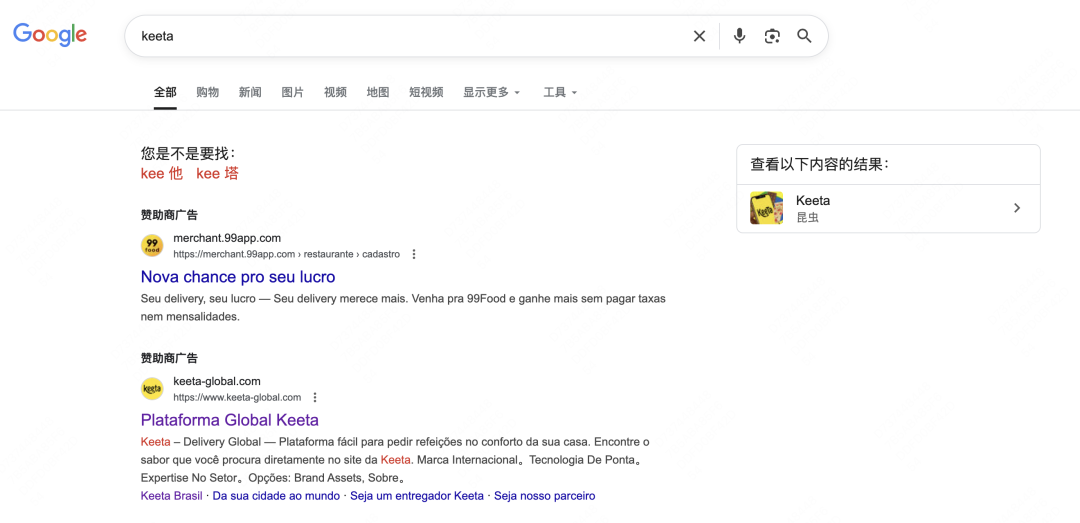This screenshot has width=1080, height=523.
Task: Go to Google home via logo
Action: 50,34
